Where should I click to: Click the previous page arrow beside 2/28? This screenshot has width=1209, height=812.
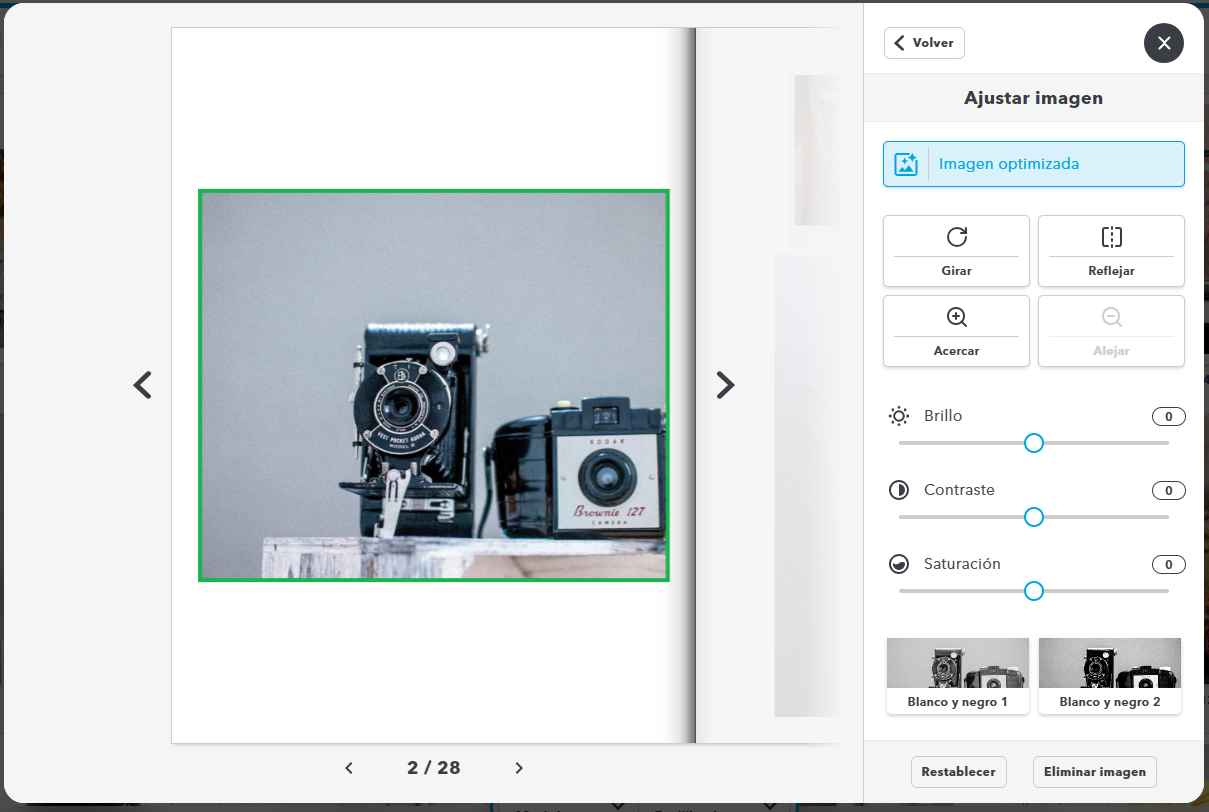348,768
